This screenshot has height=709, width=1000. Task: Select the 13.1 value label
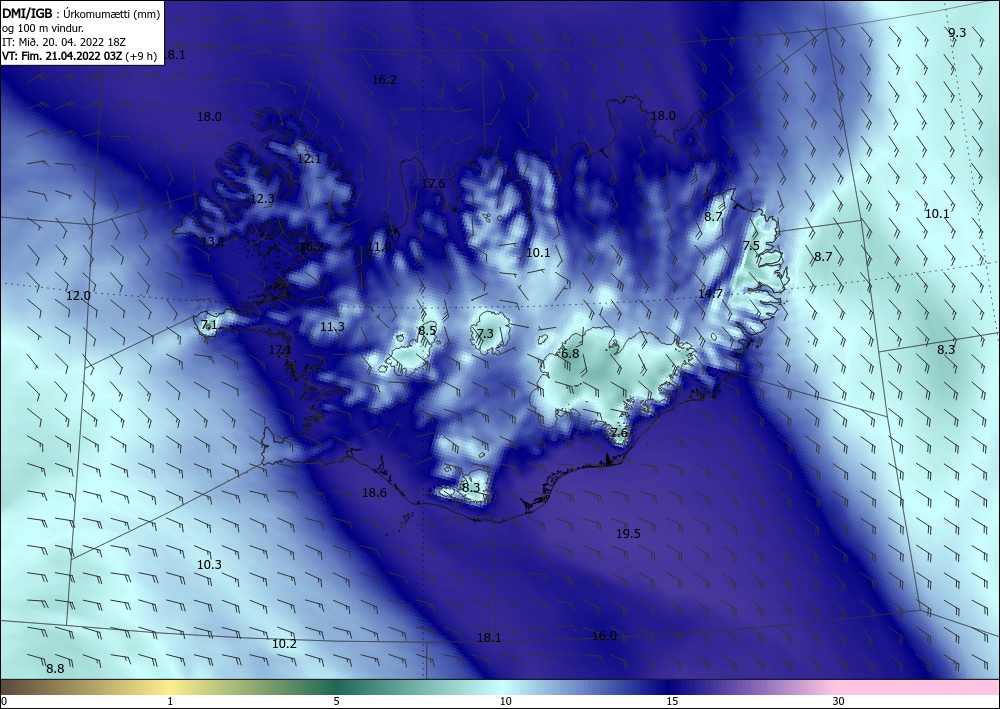[x=212, y=242]
